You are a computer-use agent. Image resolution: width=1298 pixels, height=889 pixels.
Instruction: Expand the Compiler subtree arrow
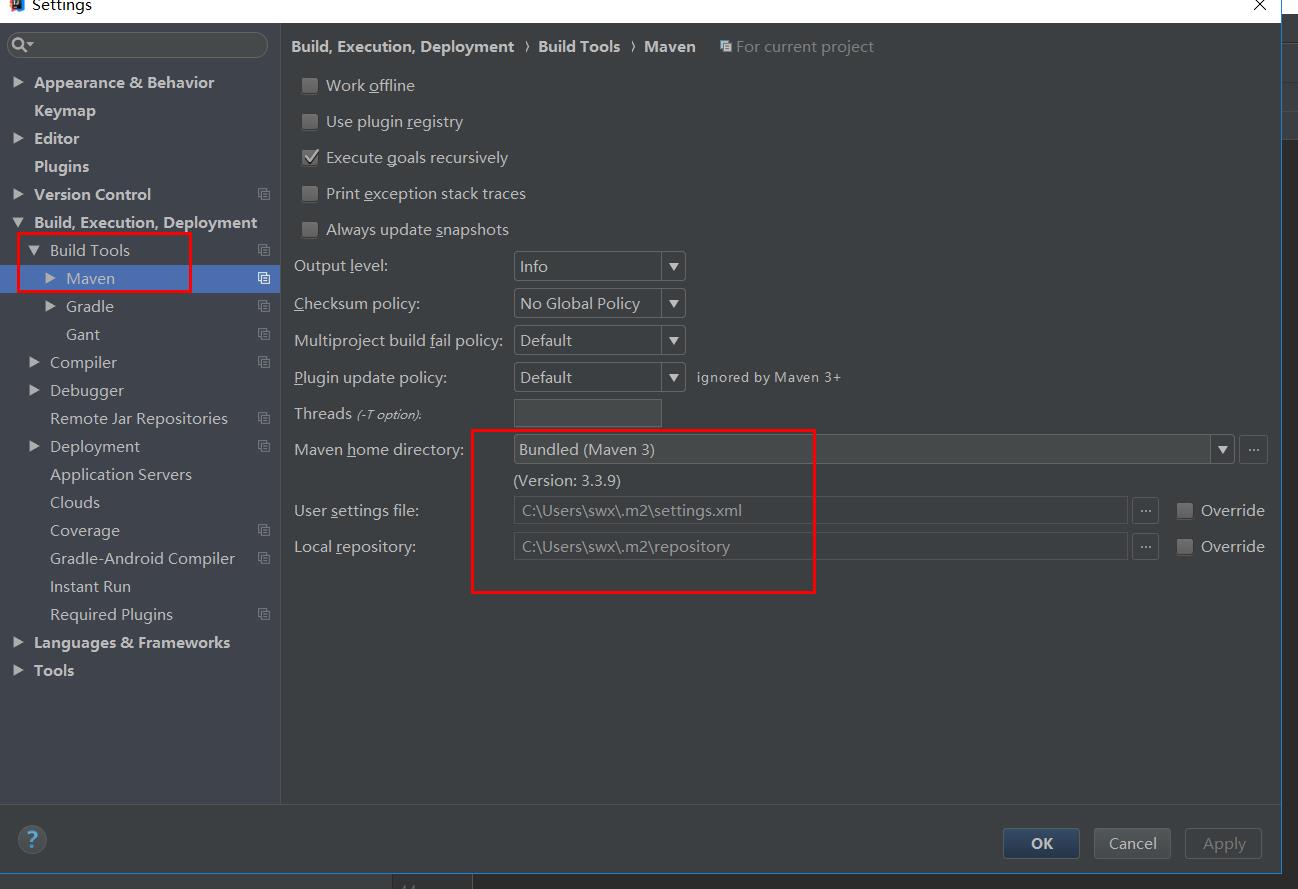click(x=34, y=362)
